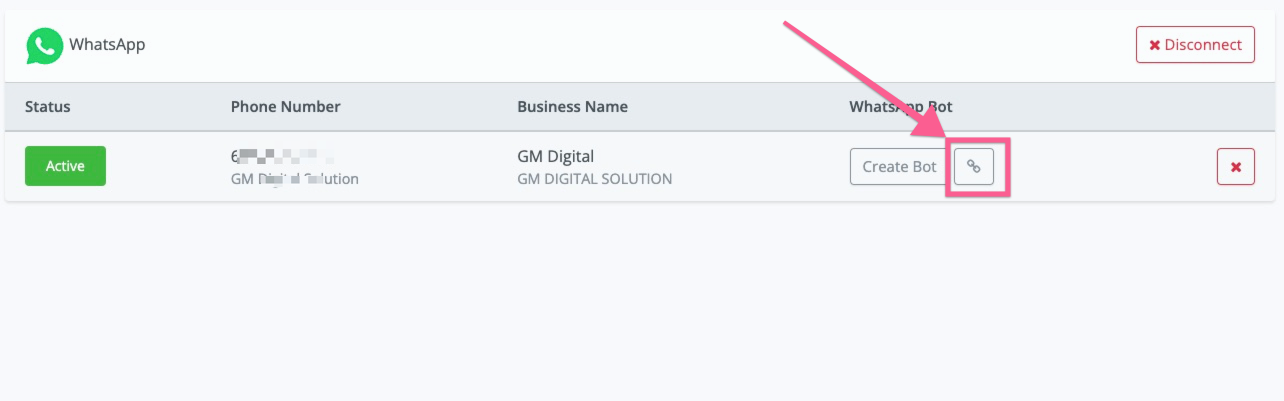
Task: Click the Create Bot button
Action: click(899, 166)
